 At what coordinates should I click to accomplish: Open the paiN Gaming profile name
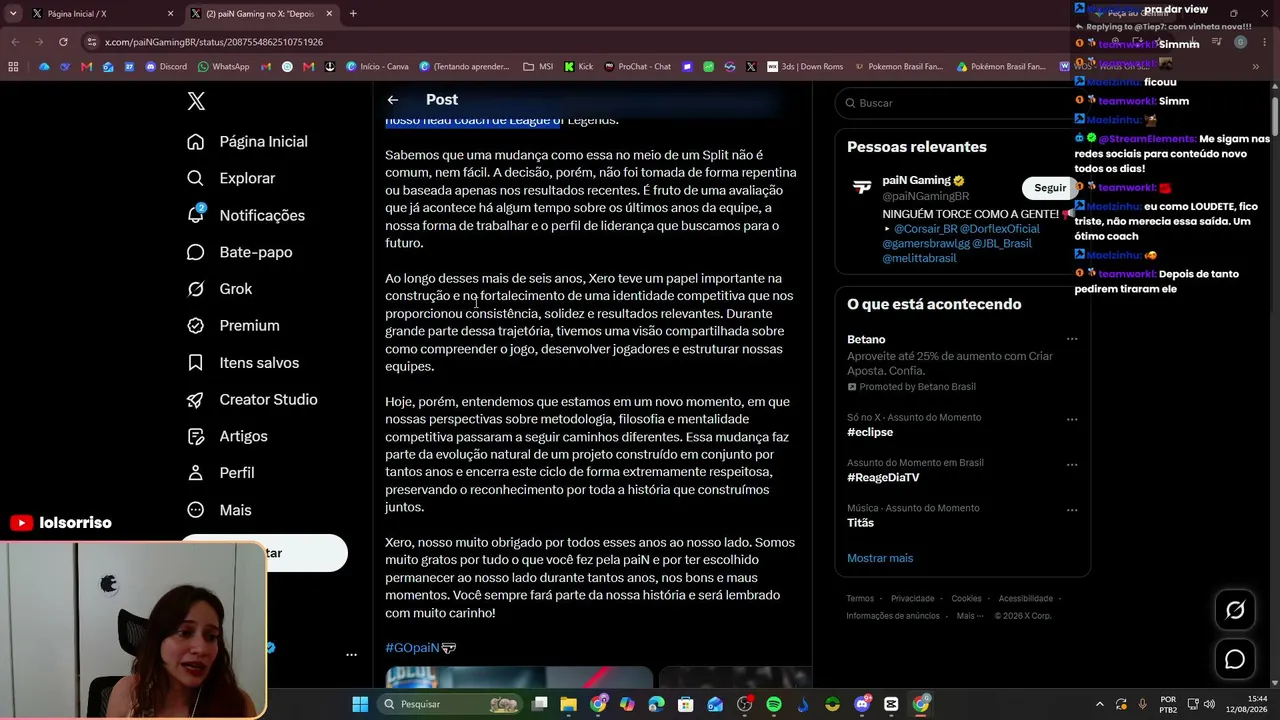[916, 181]
